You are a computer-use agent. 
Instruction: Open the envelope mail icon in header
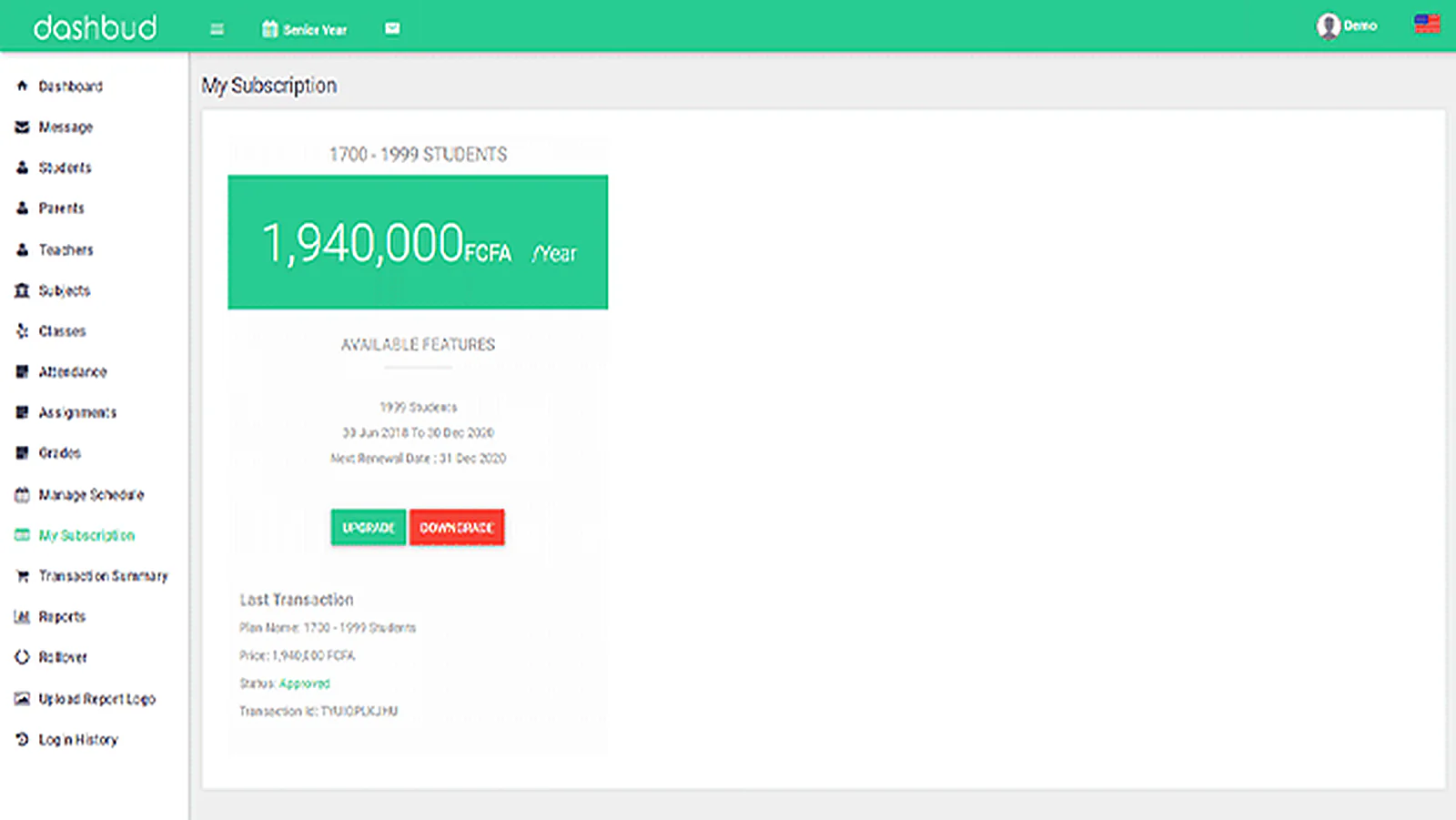[392, 28]
